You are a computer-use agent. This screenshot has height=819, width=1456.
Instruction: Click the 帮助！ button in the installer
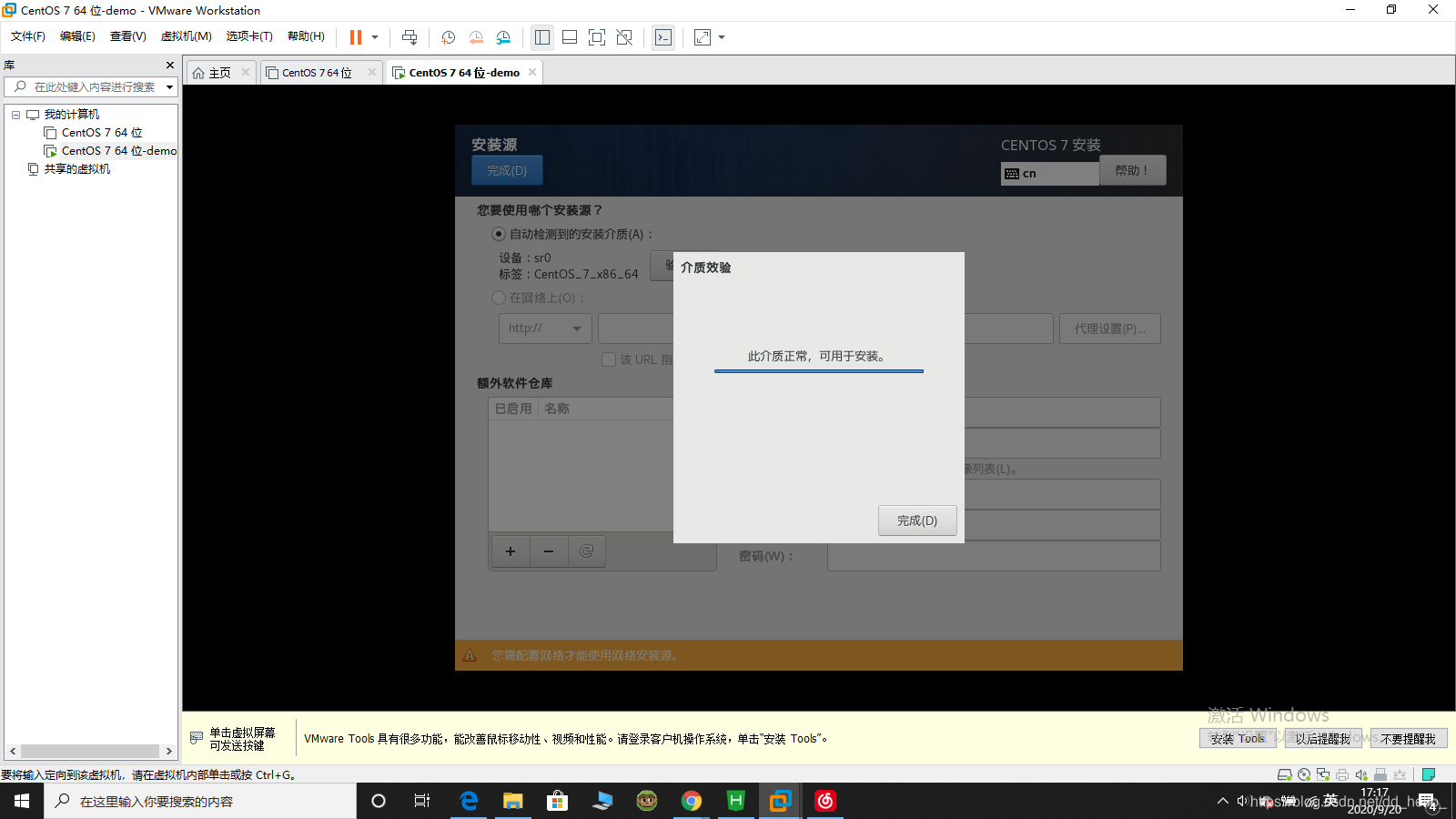pyautogui.click(x=1132, y=170)
